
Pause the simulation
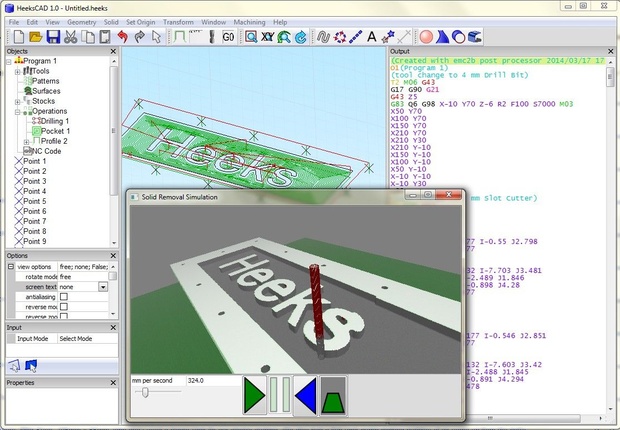280,396
